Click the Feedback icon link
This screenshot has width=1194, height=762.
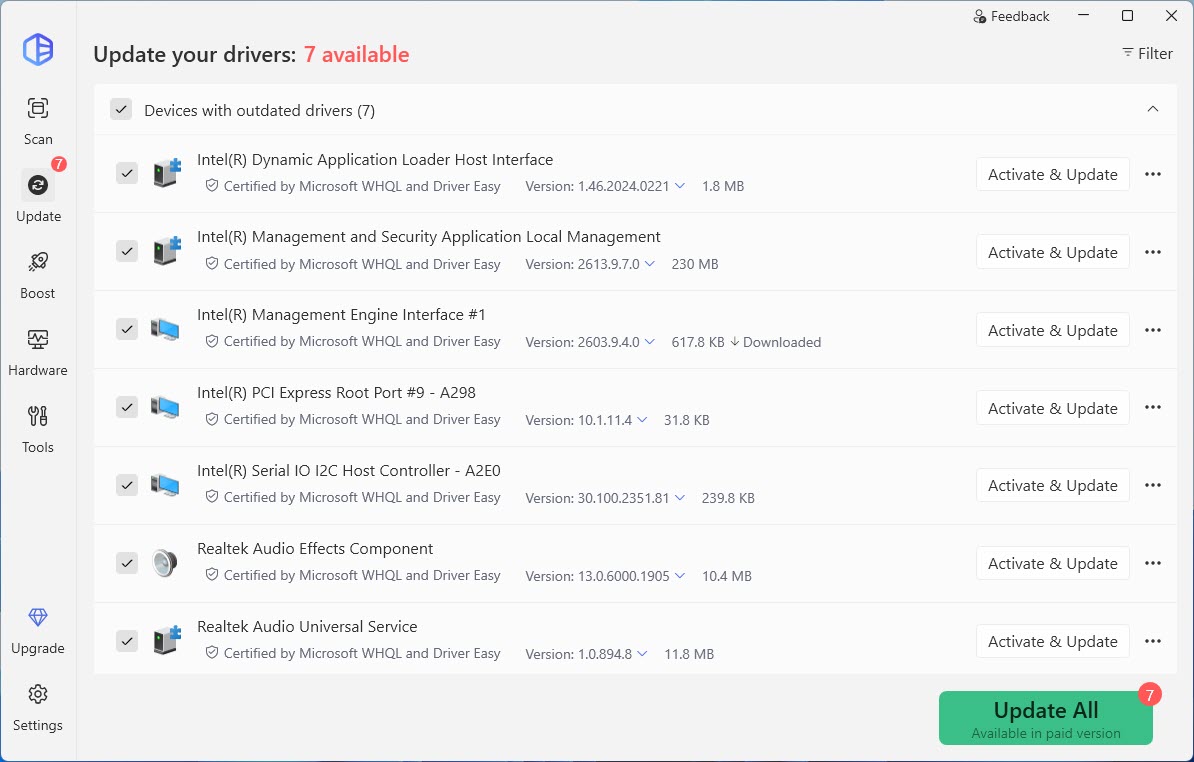click(x=1011, y=16)
